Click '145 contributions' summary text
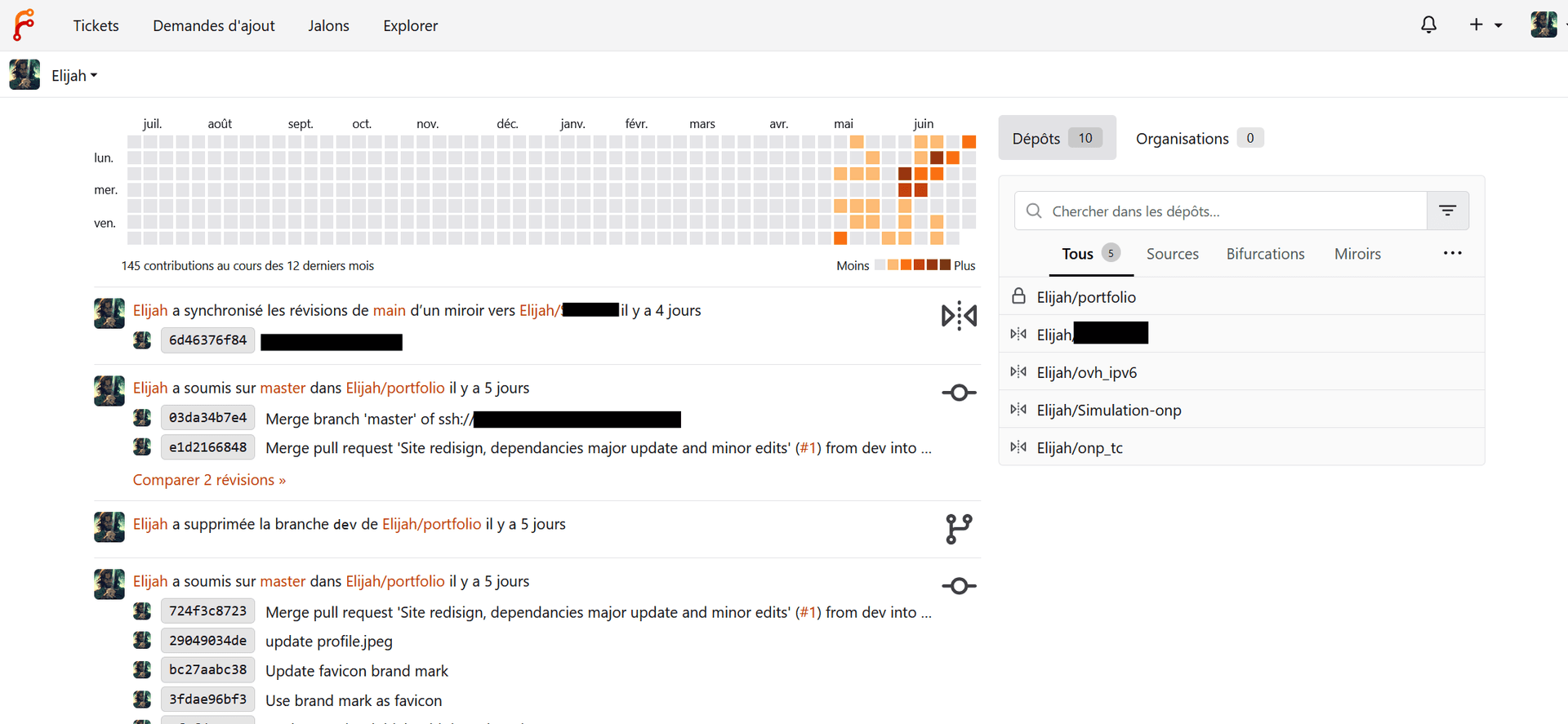 point(247,265)
